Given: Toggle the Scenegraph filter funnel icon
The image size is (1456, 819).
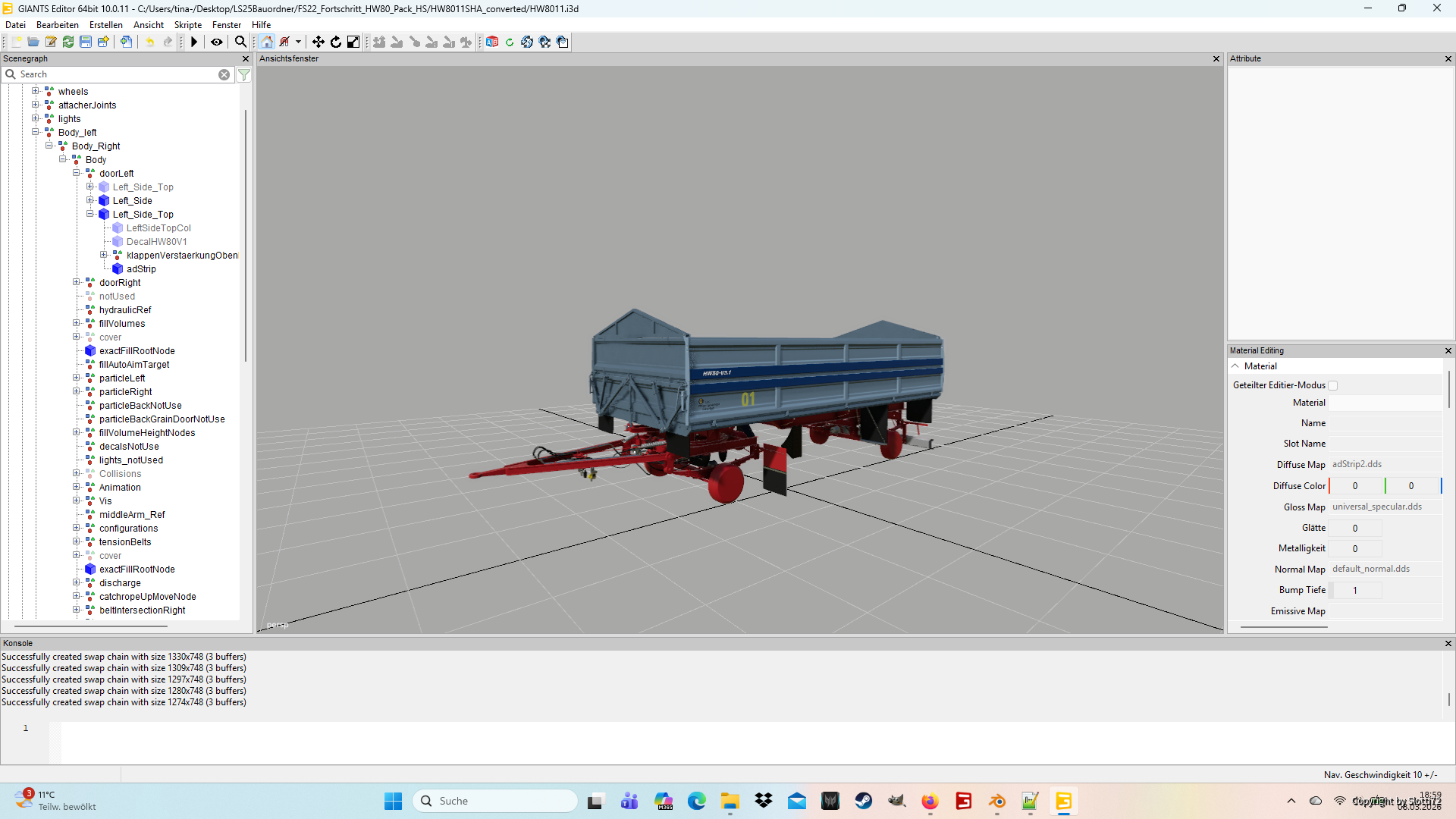Looking at the screenshot, I should click(x=244, y=74).
